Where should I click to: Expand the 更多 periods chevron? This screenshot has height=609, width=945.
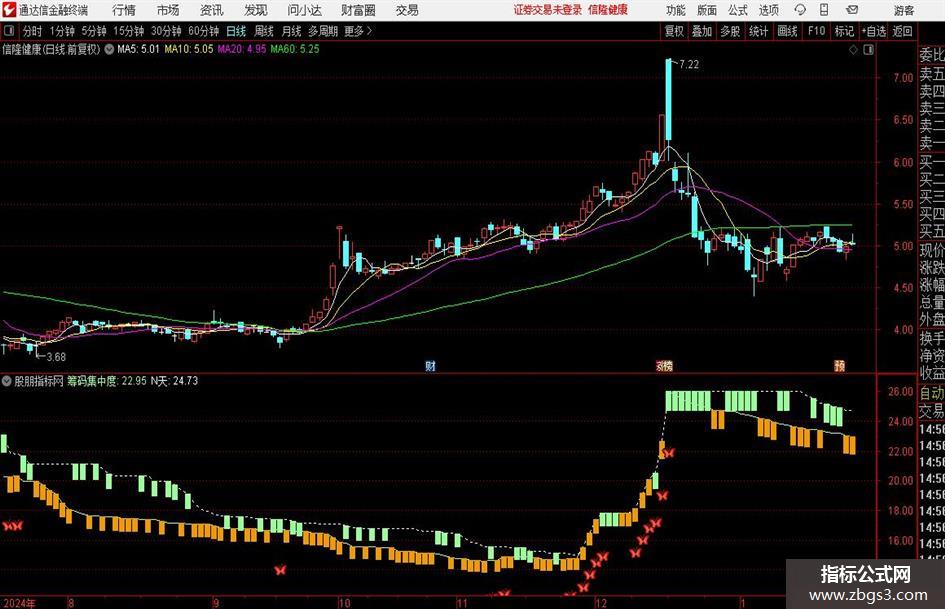[369, 31]
